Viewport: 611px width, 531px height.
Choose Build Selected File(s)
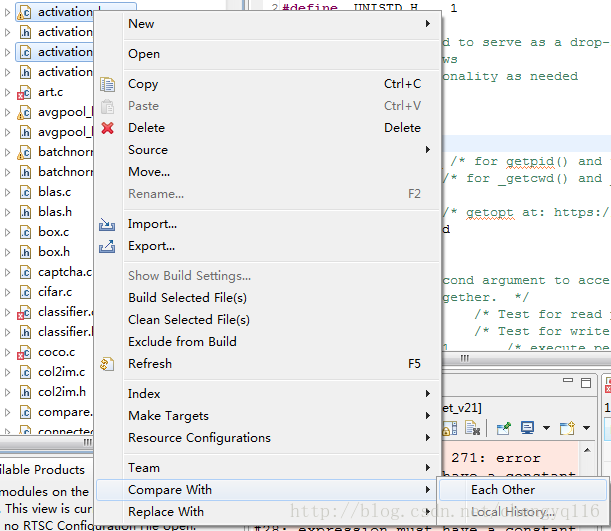(x=269, y=298)
